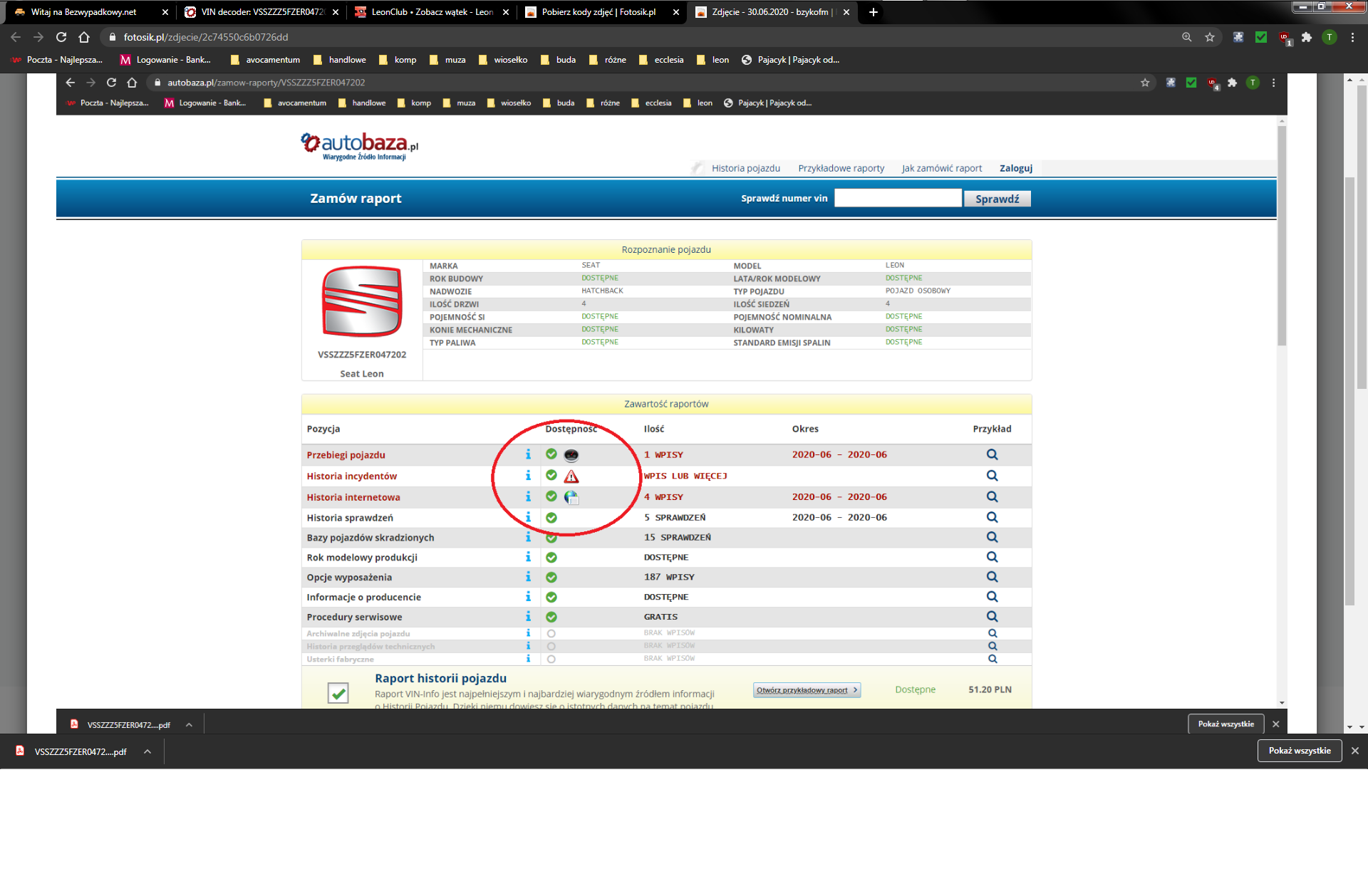Open the example magnifier for Procedury serwisowe

click(992, 617)
